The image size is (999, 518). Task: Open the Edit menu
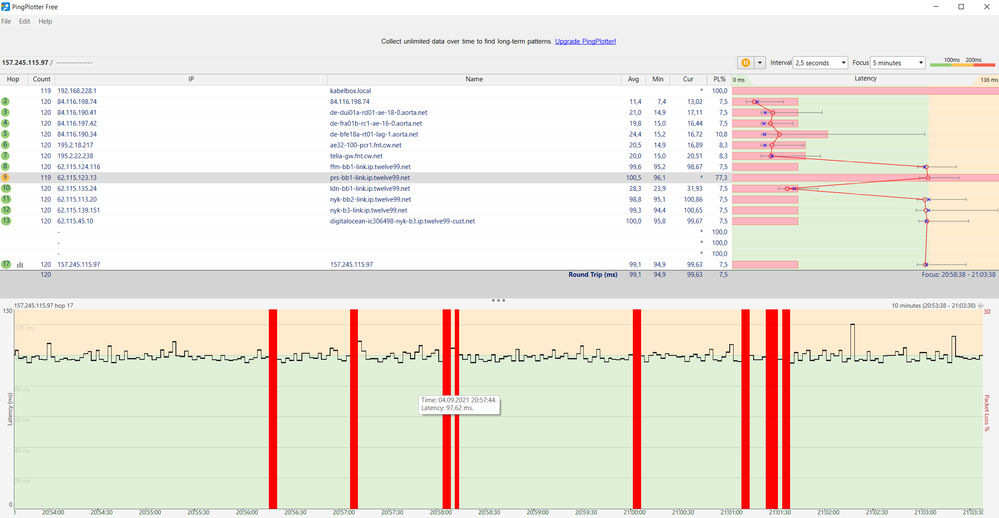(x=24, y=21)
